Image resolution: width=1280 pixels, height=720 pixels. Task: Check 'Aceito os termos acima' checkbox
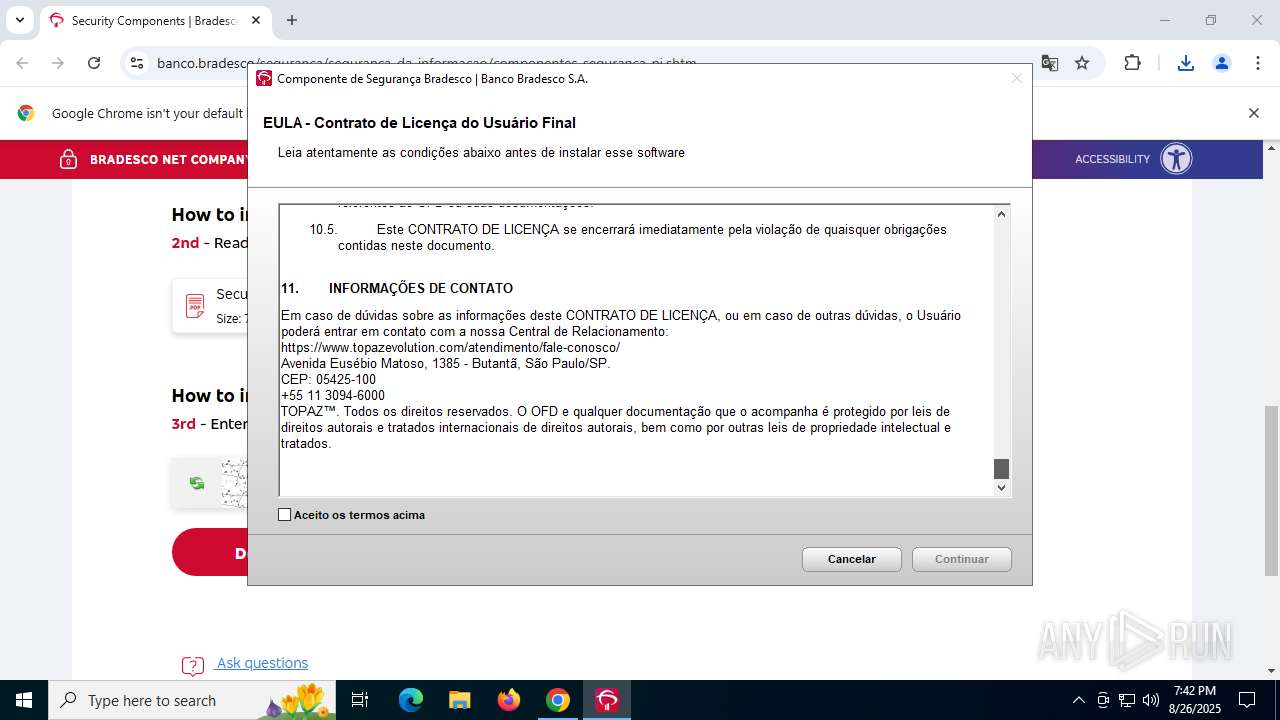tap(284, 515)
